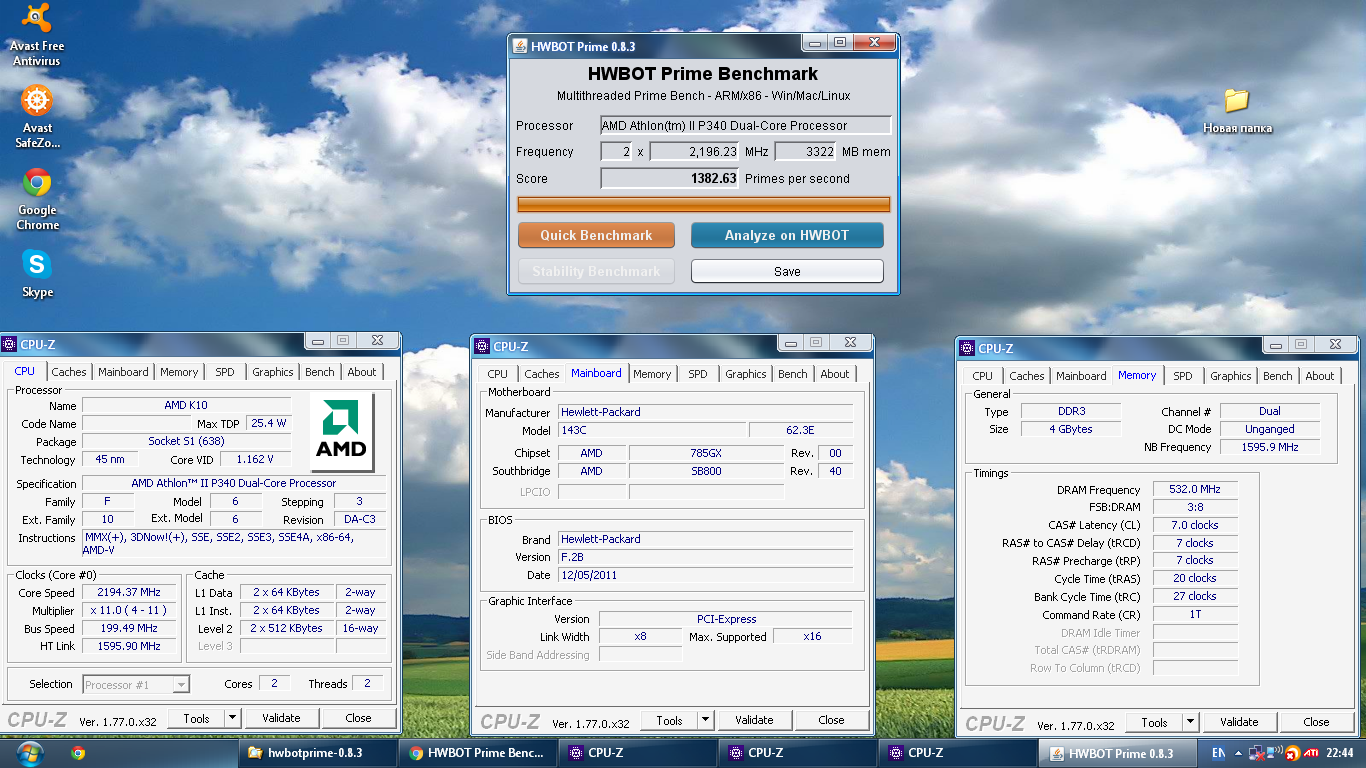The image size is (1366, 768).
Task: Click the Multiplier value x 11.0 ( 4 - 11 )
Action: 129,611
